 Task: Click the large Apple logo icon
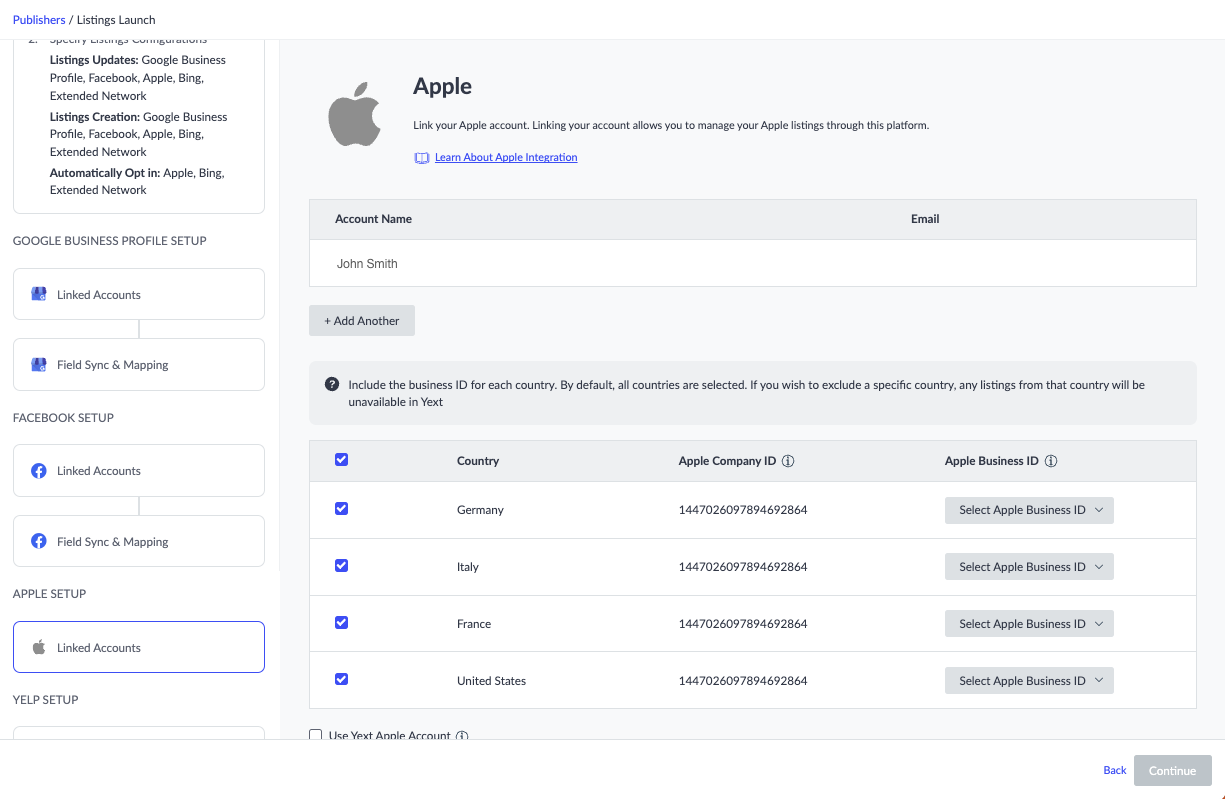355,114
